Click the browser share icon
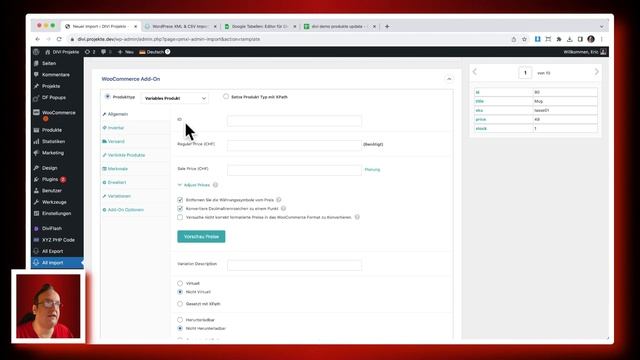 514,39
